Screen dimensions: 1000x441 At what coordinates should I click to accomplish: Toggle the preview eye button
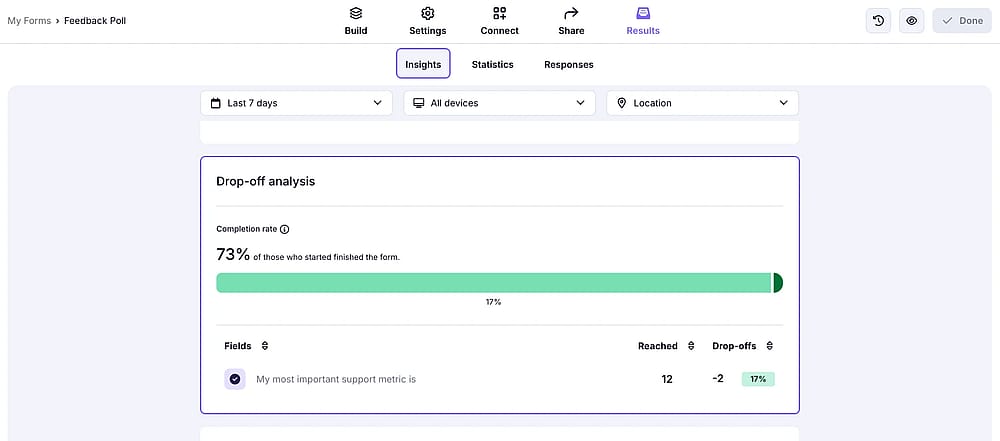(x=912, y=20)
